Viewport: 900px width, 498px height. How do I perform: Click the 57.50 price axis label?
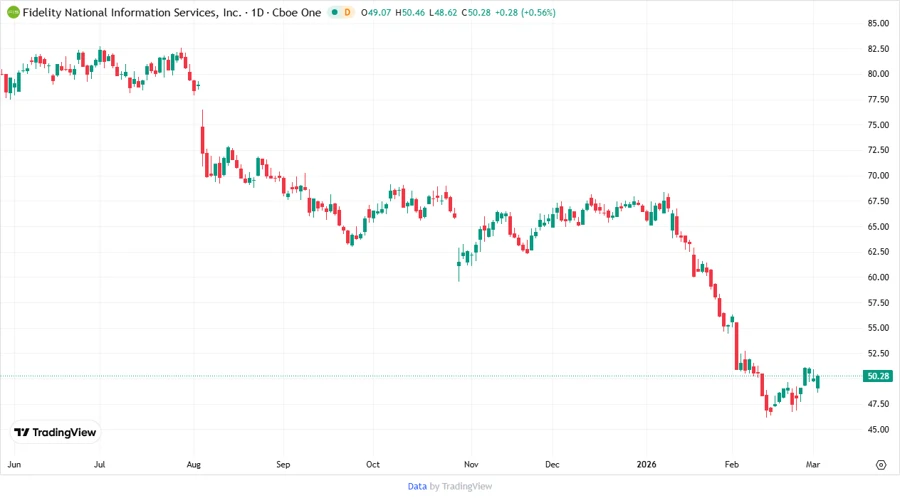(878, 303)
